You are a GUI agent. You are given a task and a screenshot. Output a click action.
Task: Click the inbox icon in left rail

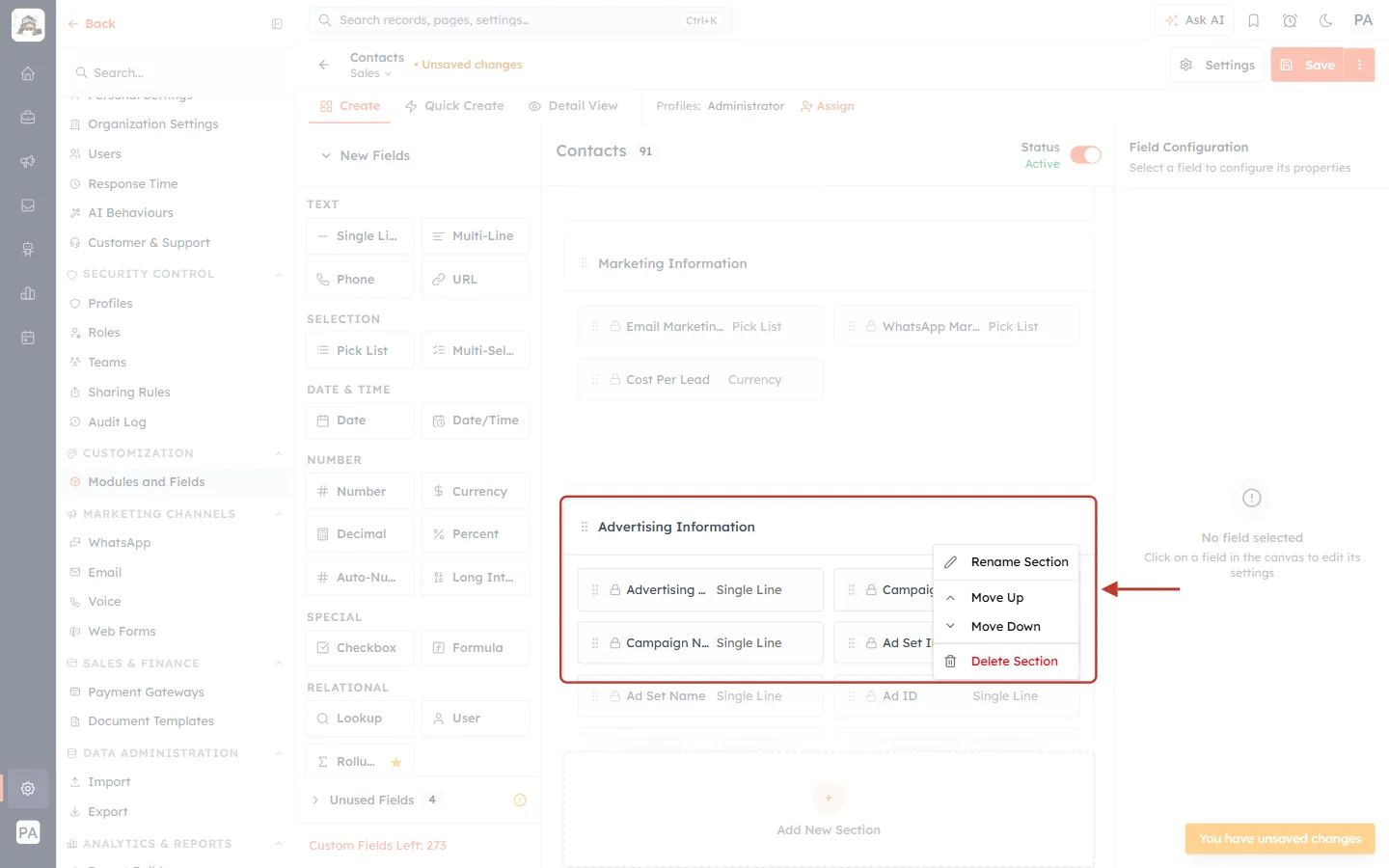pyautogui.click(x=28, y=205)
